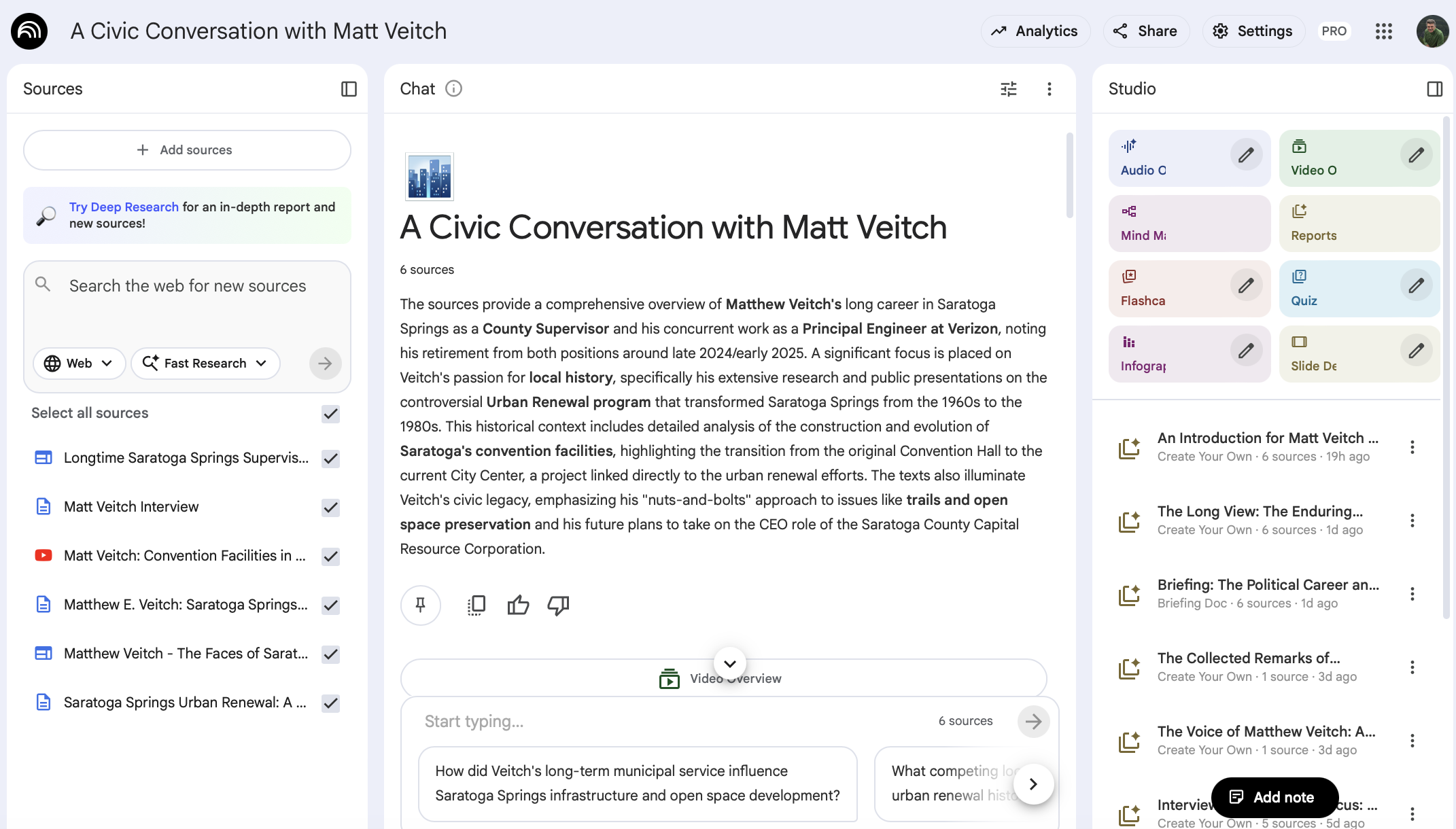
Task: Uncheck the Matt Veitch Interview source
Action: (x=330, y=508)
